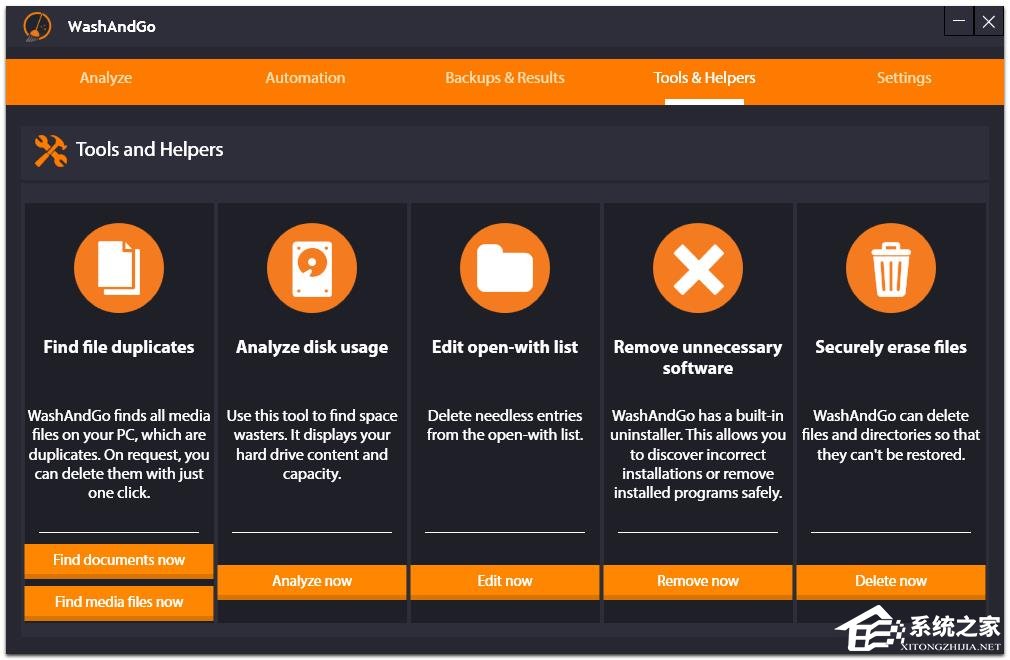Click the WashAndGo title text

point(111,26)
